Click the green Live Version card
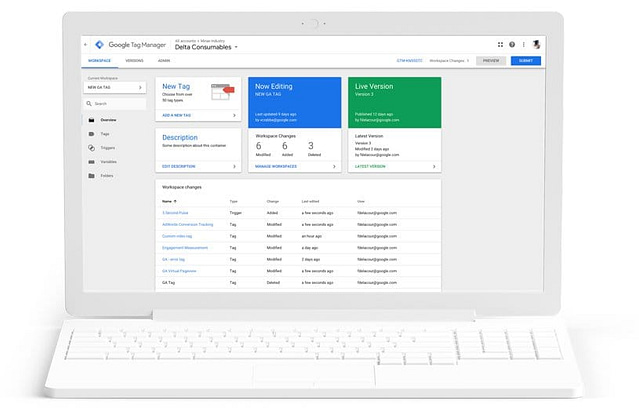The image size is (639, 408). click(394, 102)
